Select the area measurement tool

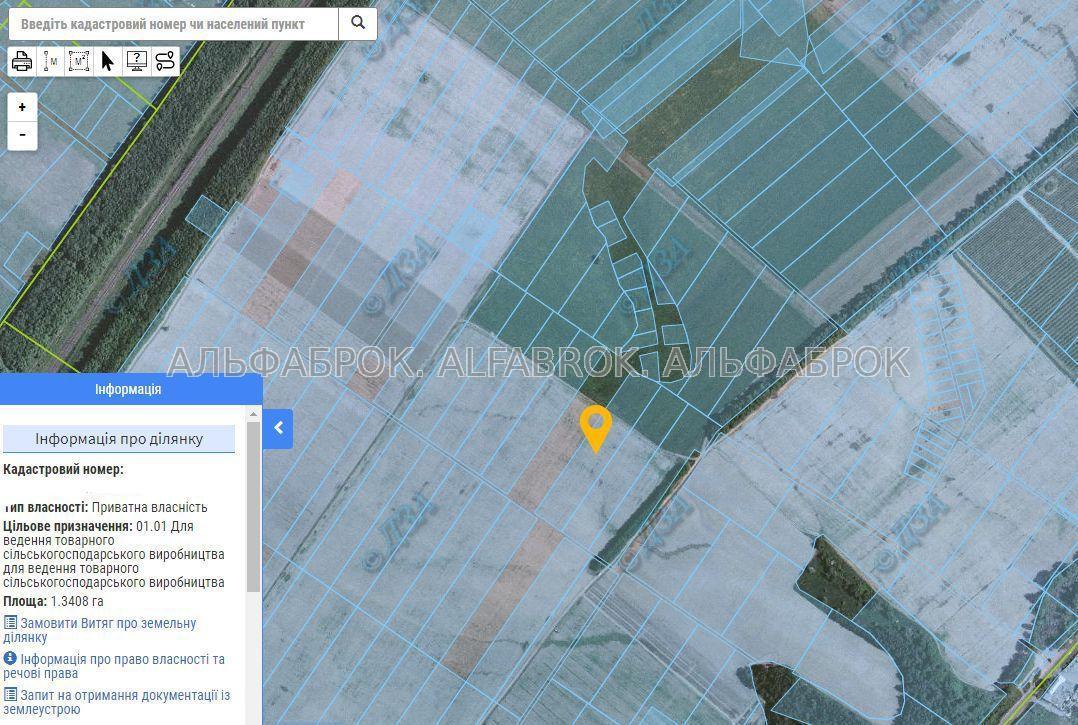pyautogui.click(x=79, y=61)
